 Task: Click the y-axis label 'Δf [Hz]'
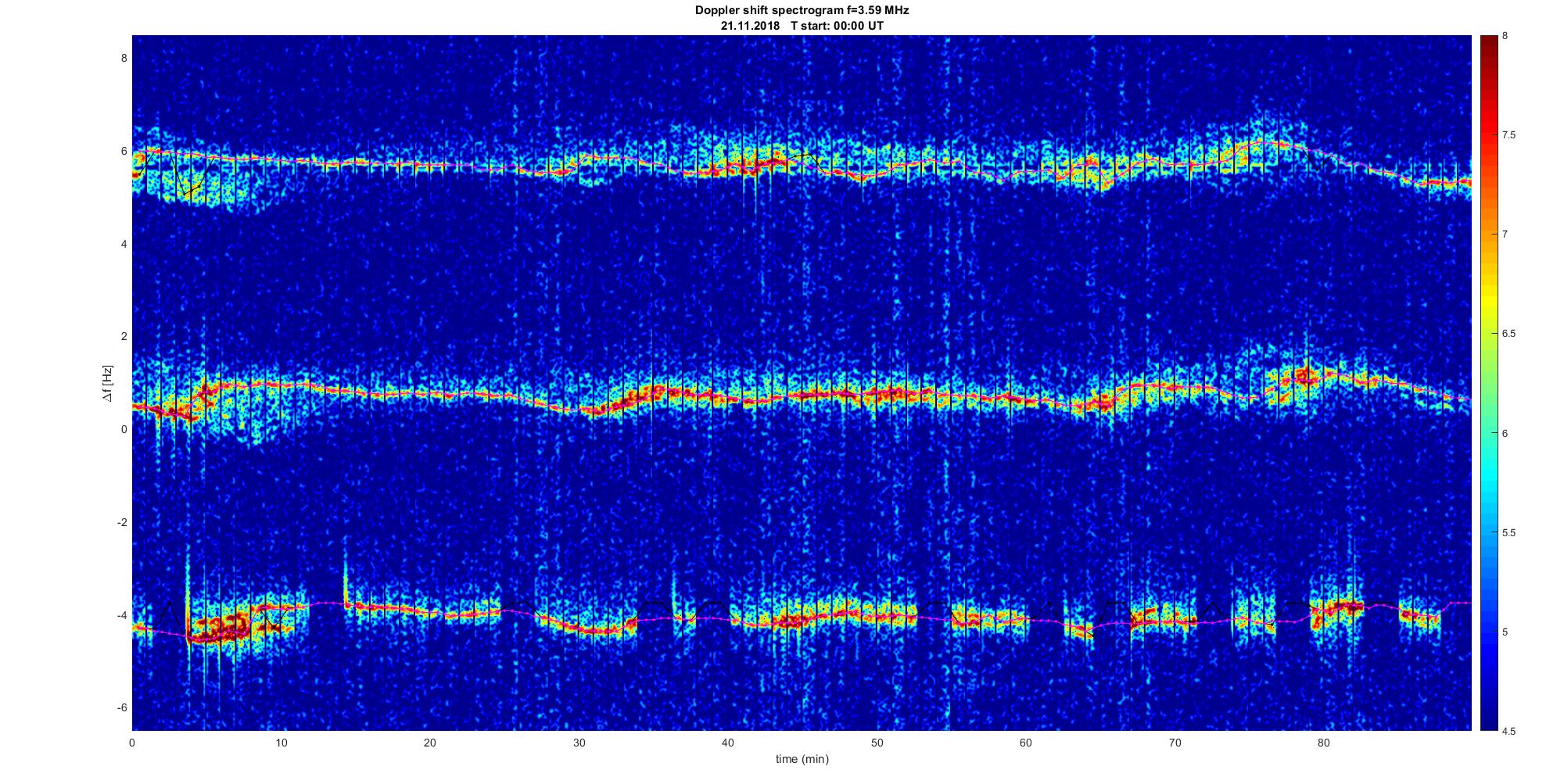pyautogui.click(x=107, y=383)
